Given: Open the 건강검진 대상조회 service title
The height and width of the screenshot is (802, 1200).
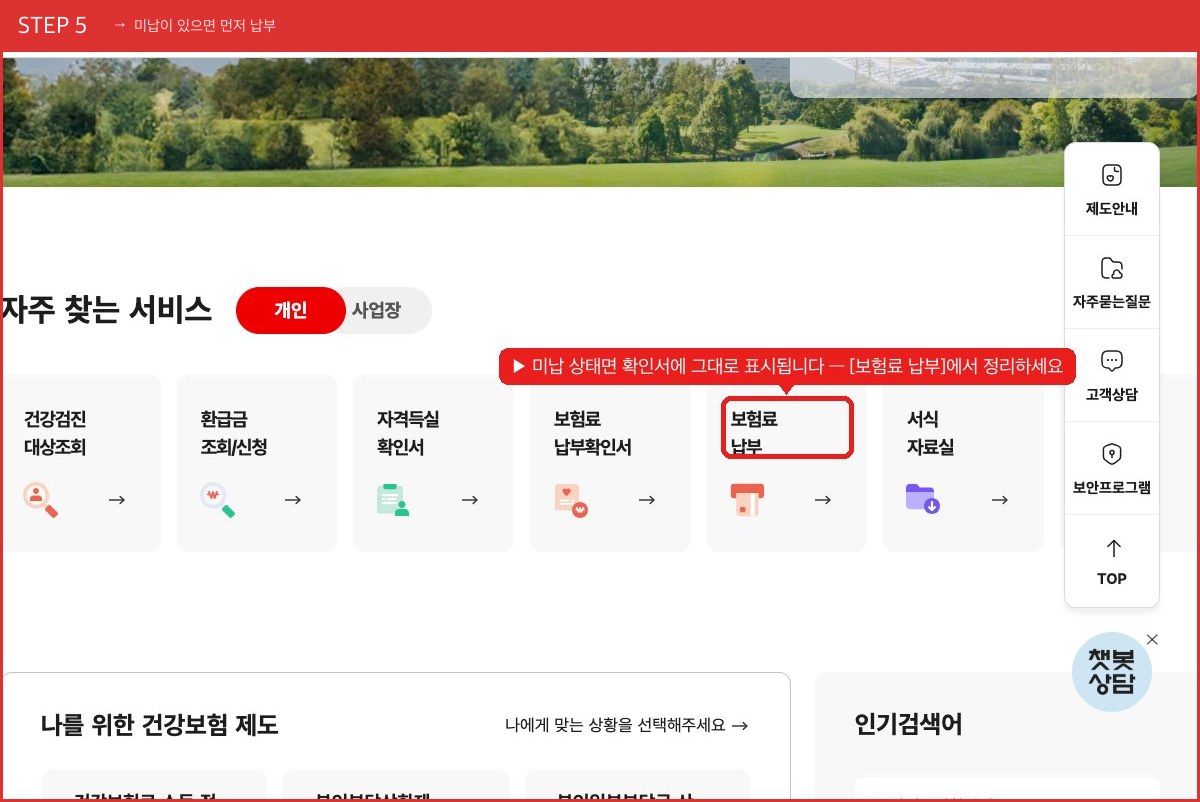Looking at the screenshot, I should click(x=55, y=433).
